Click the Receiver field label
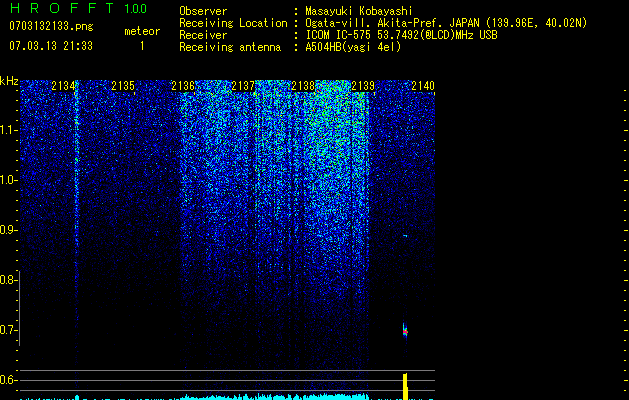This screenshot has height=400, width=629. click(203, 35)
